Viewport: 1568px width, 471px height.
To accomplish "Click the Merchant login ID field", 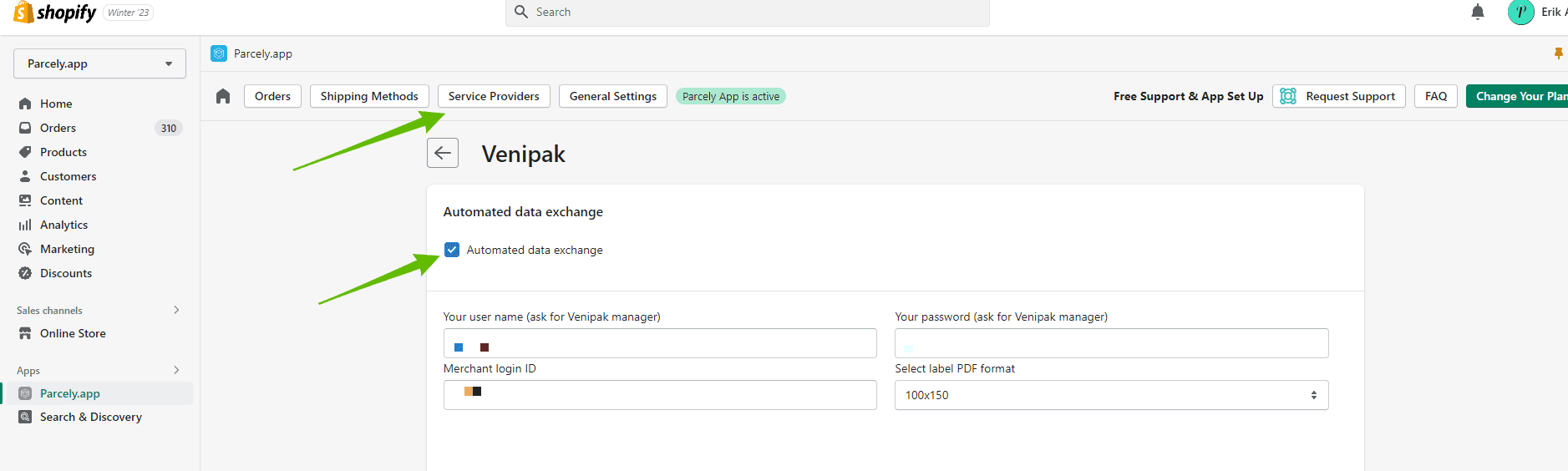I will (x=660, y=395).
